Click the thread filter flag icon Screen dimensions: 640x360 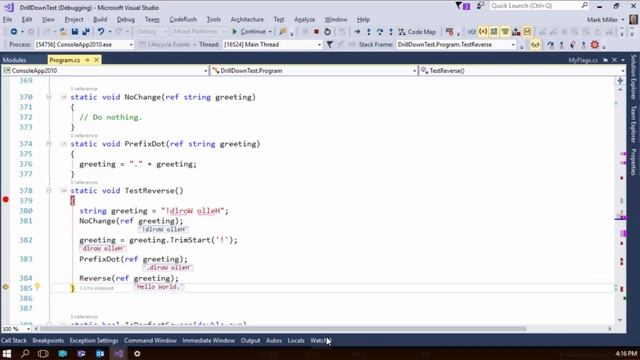click(x=329, y=44)
